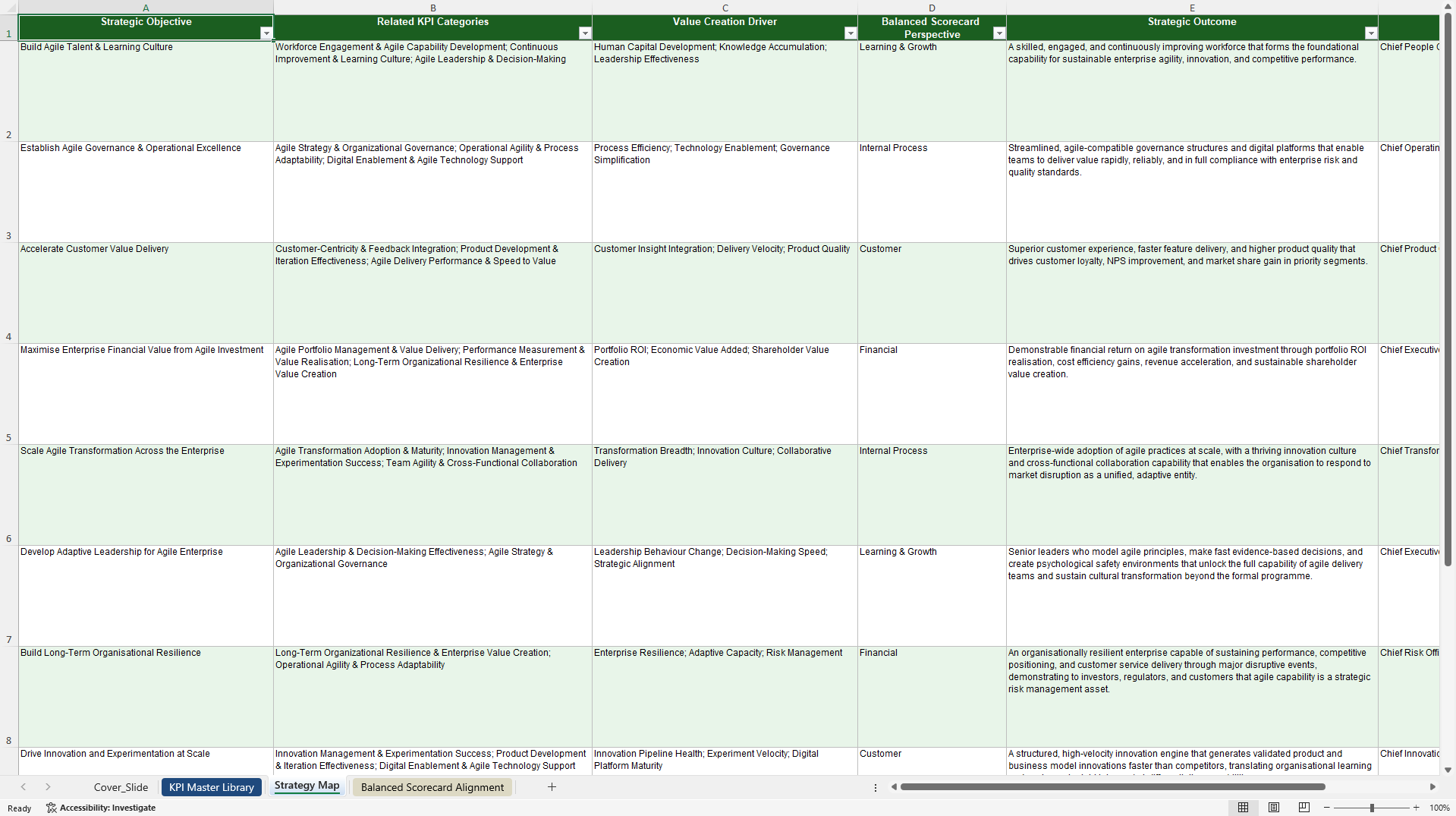
Task: Select the 'Superior customer experience' outcome cell
Action: pyautogui.click(x=1192, y=293)
